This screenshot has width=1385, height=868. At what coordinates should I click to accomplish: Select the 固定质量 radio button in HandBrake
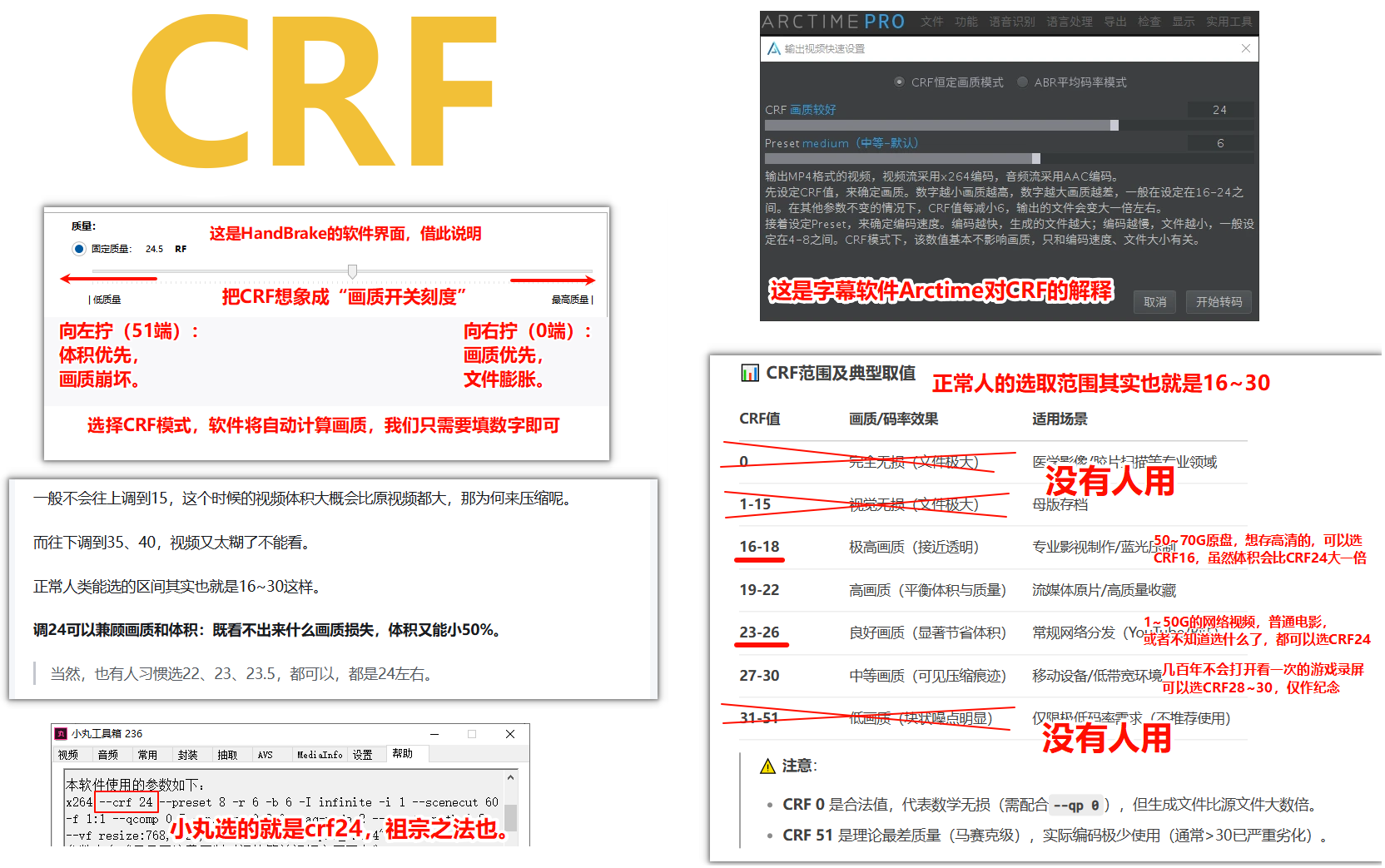point(78,248)
